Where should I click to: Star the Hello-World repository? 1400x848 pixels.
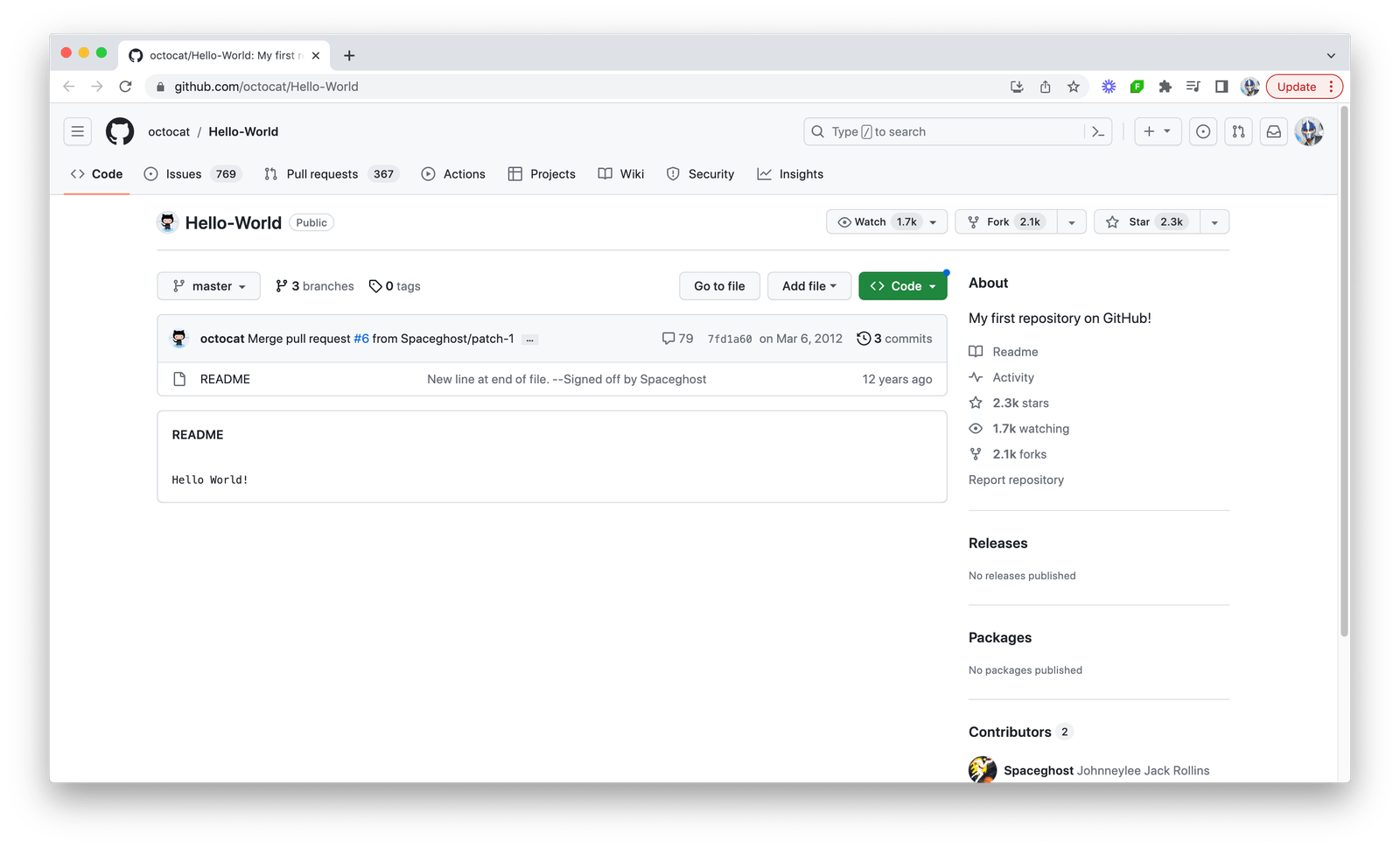(1146, 222)
